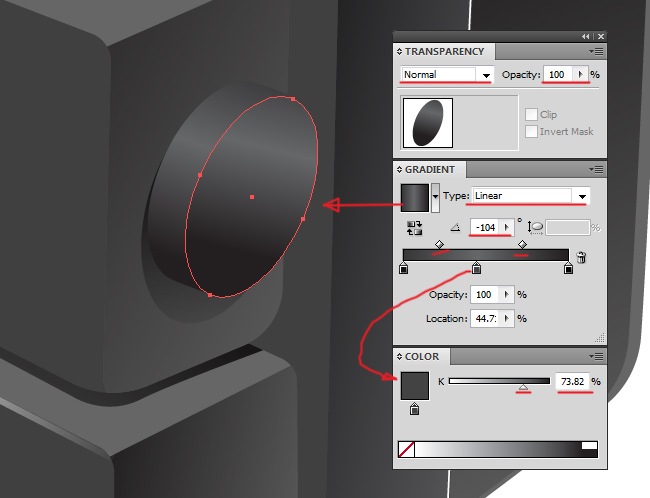Click the object thumbnail in Transparency panel

(x=428, y=123)
